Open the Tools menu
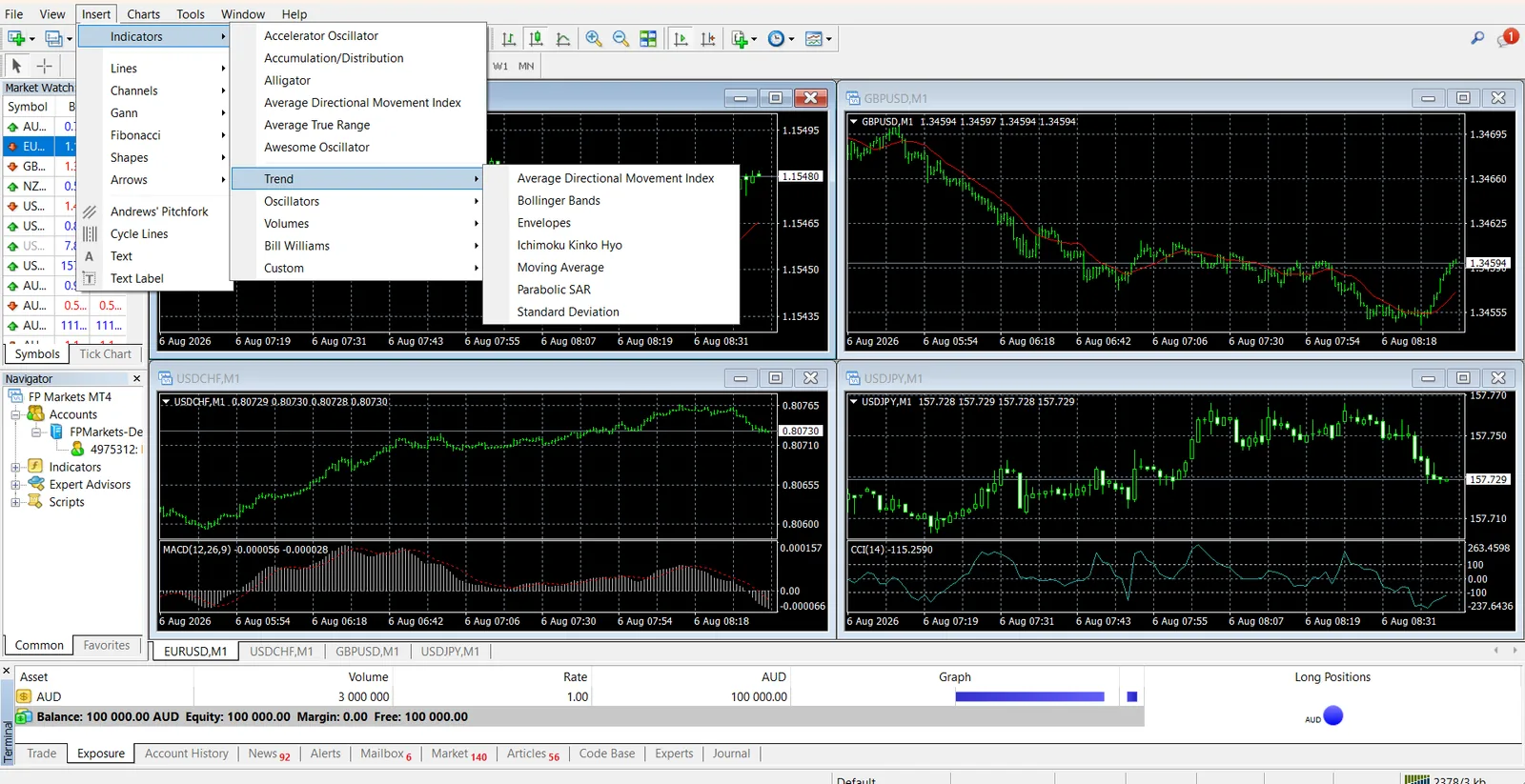This screenshot has width=1525, height=784. click(x=191, y=14)
